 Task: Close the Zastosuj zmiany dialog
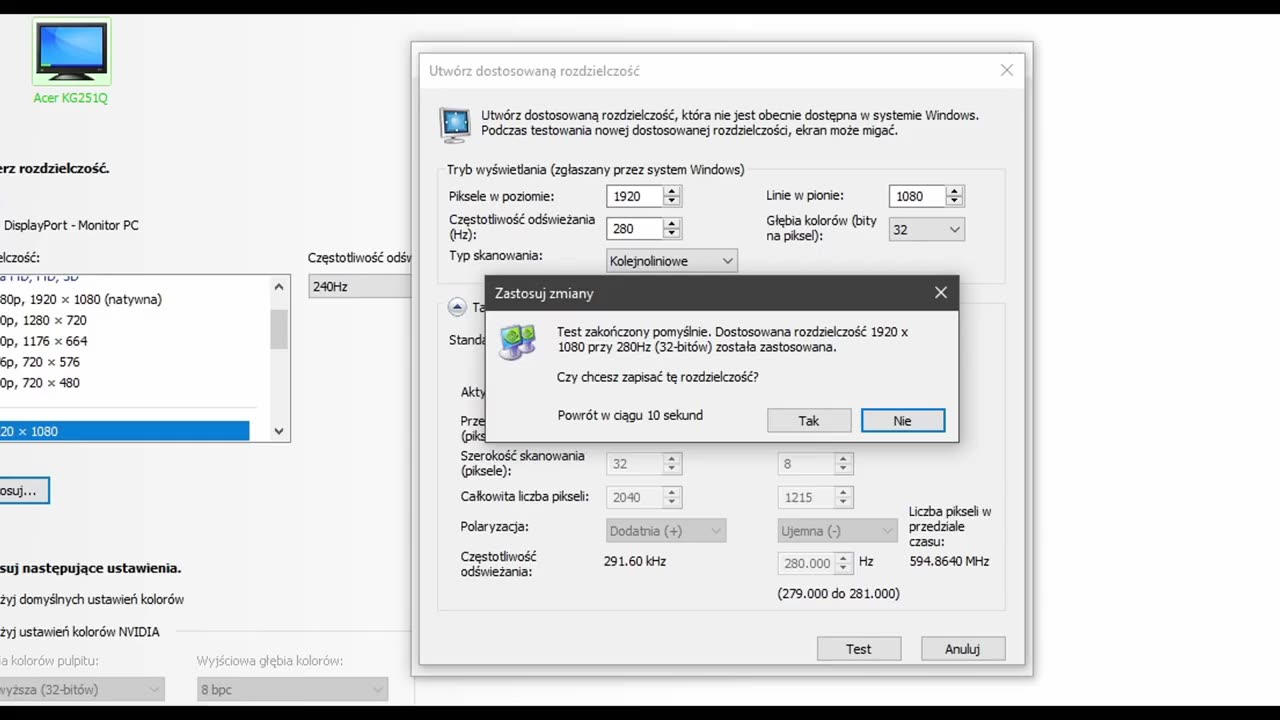pos(940,293)
